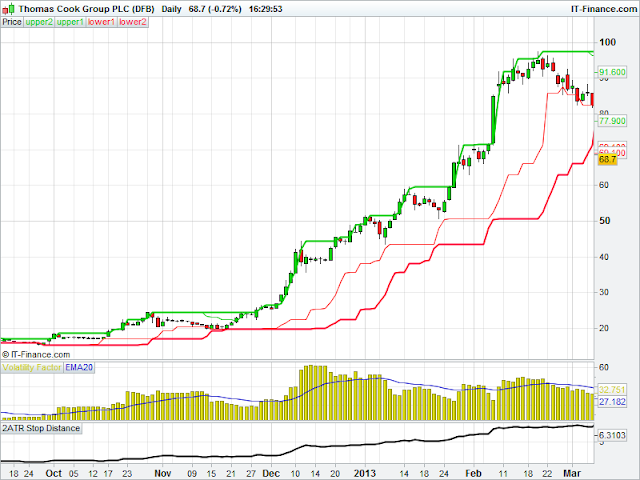Click the 27.182 EMA20 value tag
This screenshot has width=640, height=480.
[612, 402]
